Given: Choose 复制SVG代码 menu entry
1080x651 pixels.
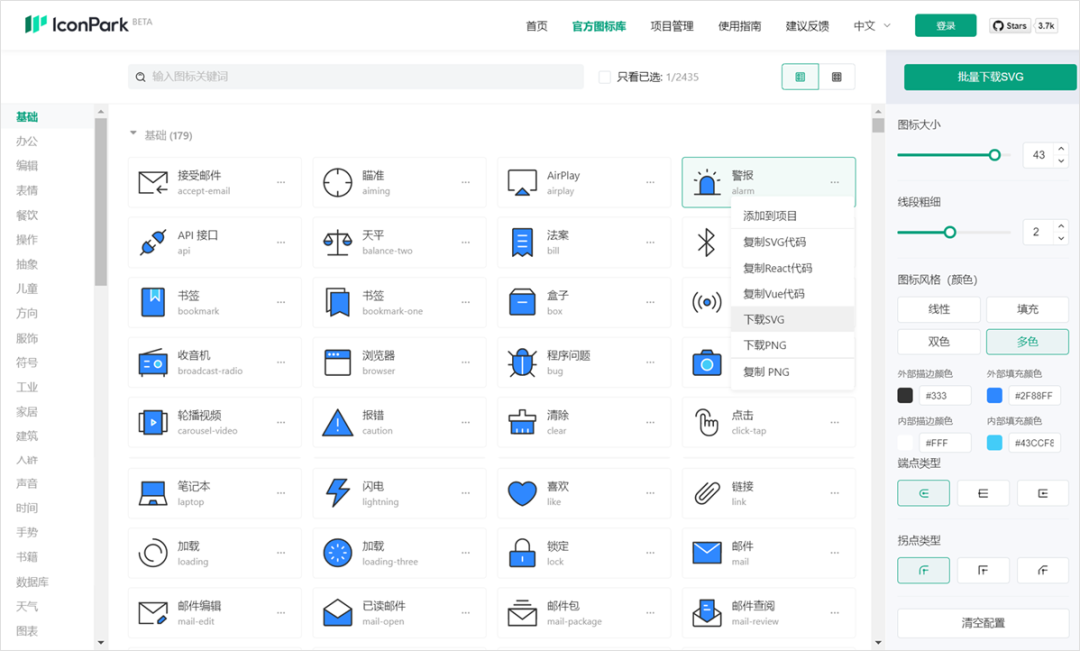Looking at the screenshot, I should (792, 242).
